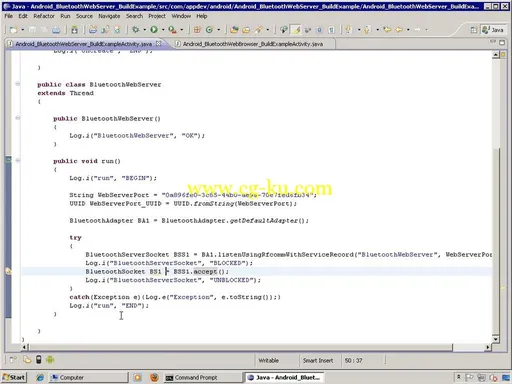Click the Next Annotation arrow icon
The height and width of the screenshot is (384, 512).
click(x=349, y=30)
